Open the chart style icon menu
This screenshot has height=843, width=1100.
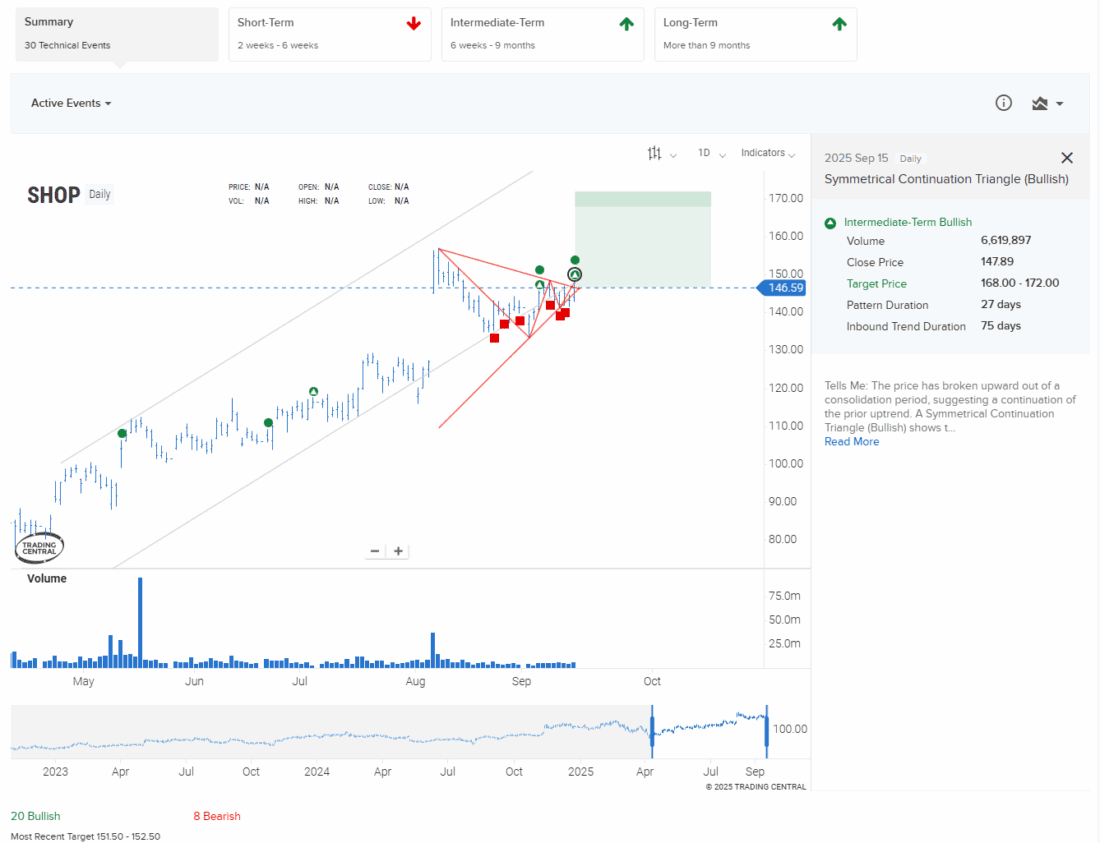[x=1047, y=104]
